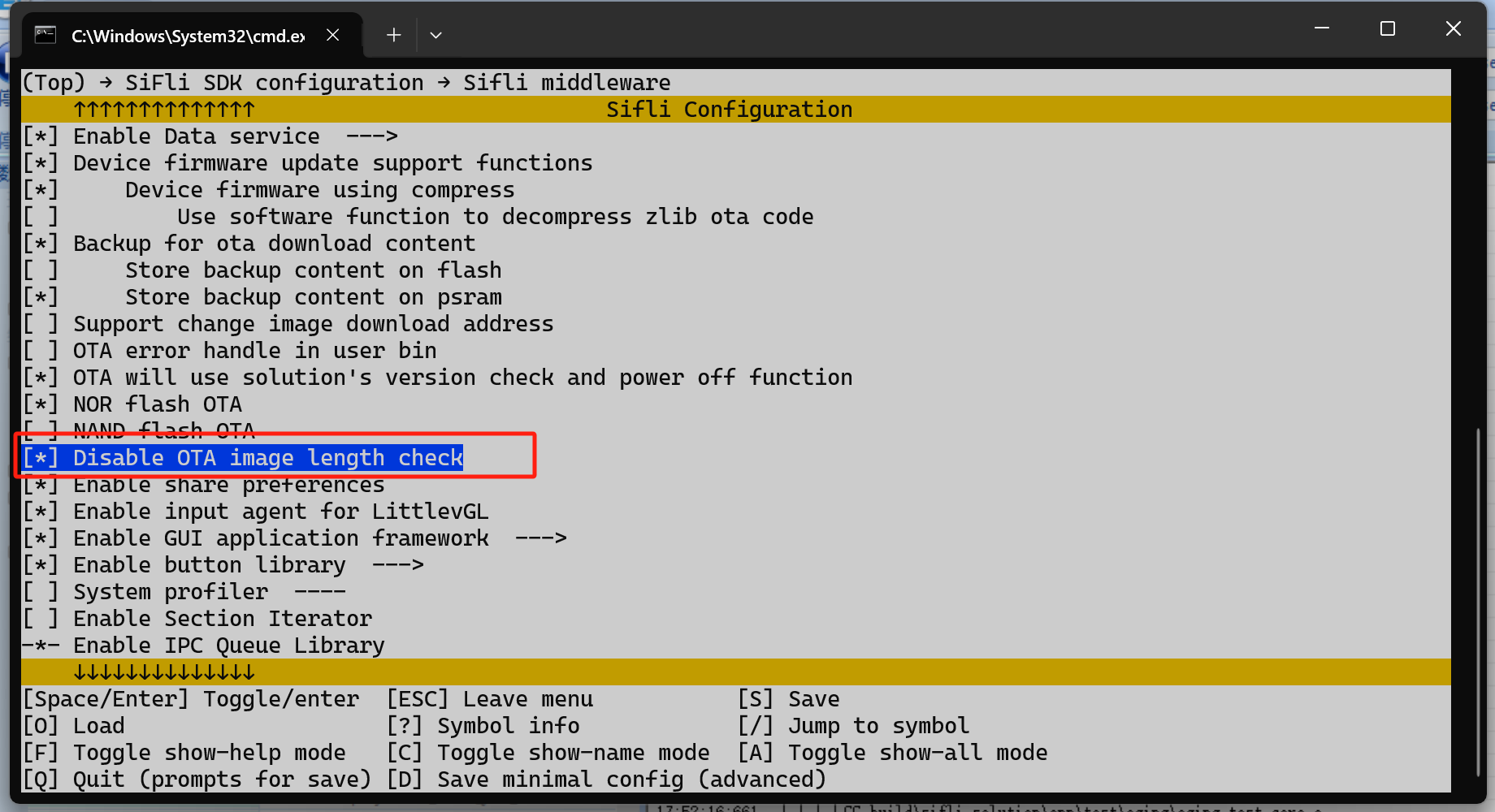Toggle Disable OTA image length check checkbox

(x=41, y=458)
